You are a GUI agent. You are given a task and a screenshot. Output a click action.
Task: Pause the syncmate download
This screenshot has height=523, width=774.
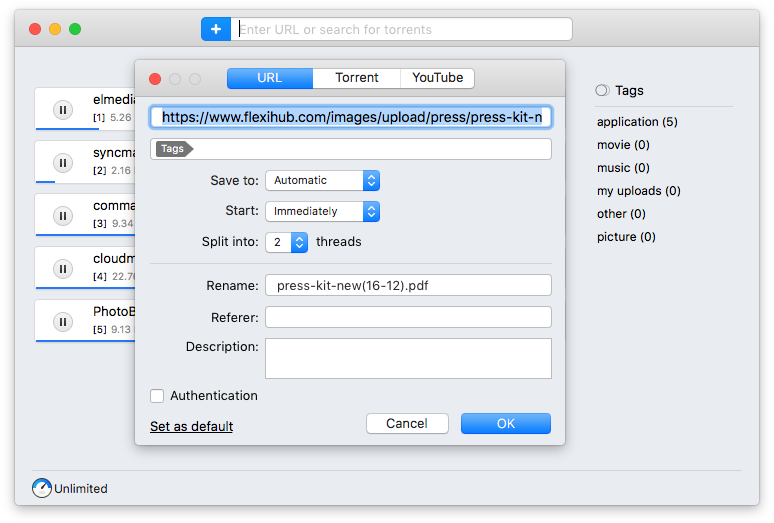click(x=62, y=162)
